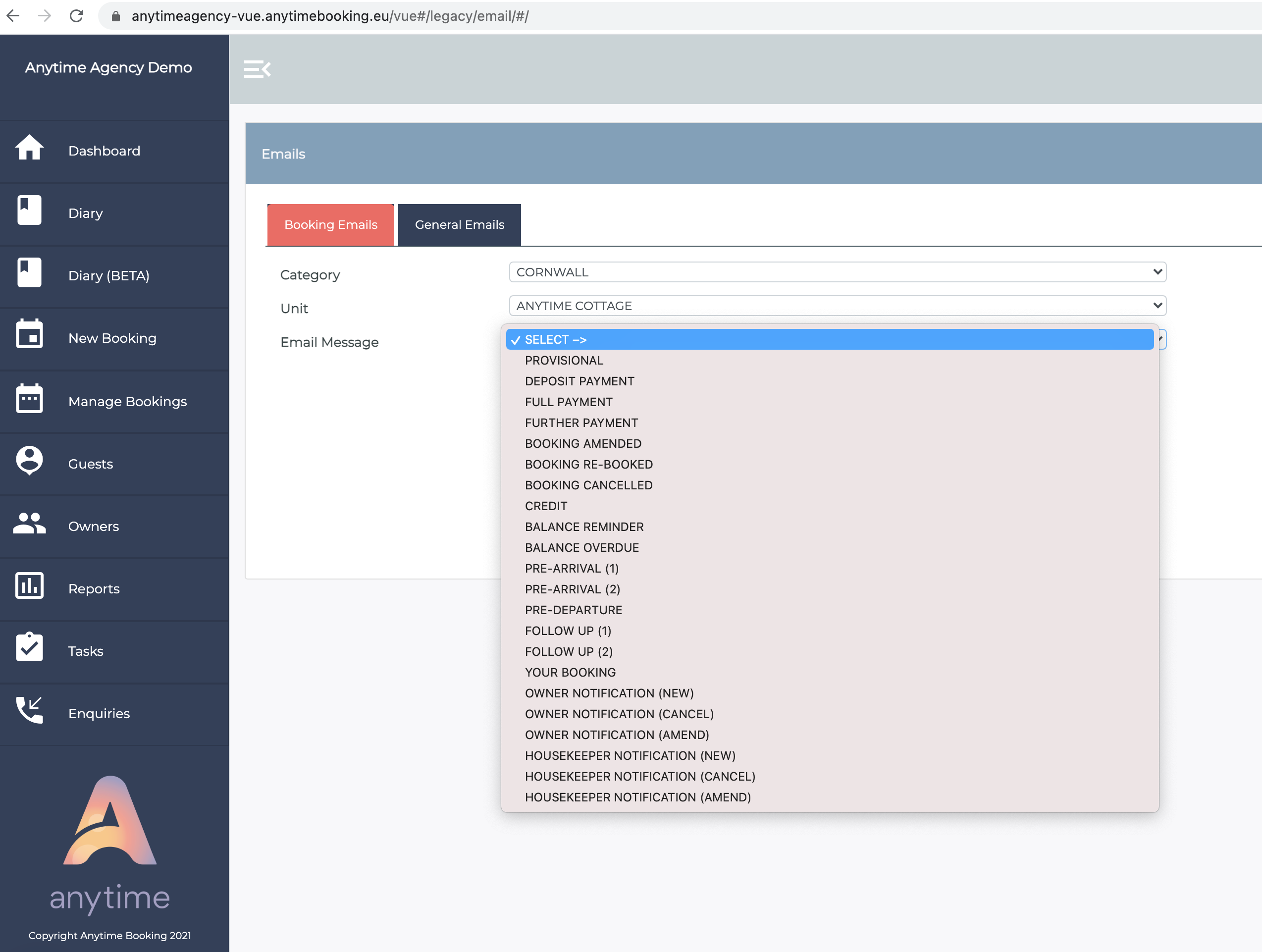Viewport: 1262px width, 952px height.
Task: Open the Owners menu label
Action: coord(94,527)
